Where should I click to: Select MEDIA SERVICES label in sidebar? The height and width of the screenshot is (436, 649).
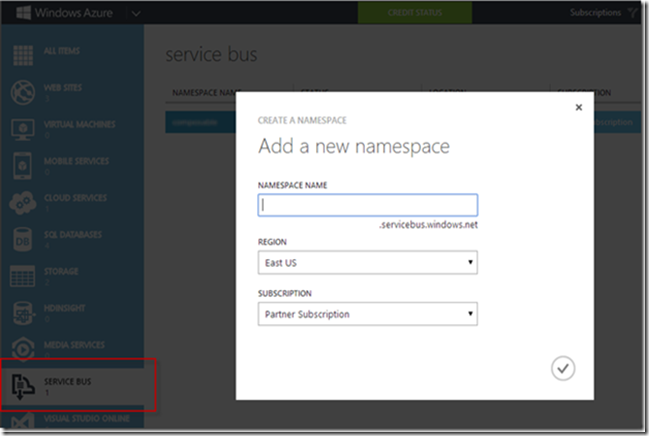click(x=74, y=345)
